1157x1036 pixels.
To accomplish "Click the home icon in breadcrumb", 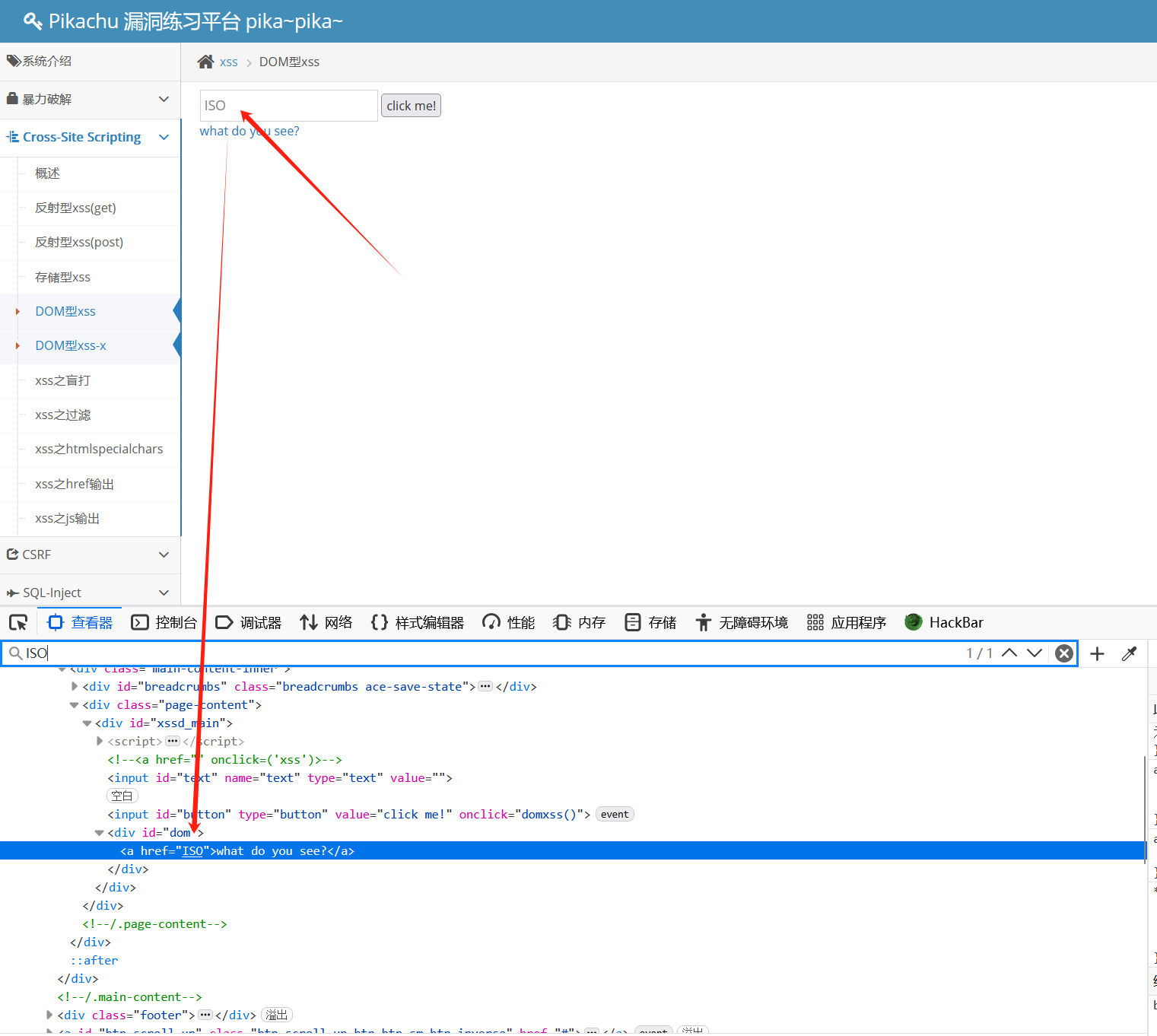I will tap(205, 62).
